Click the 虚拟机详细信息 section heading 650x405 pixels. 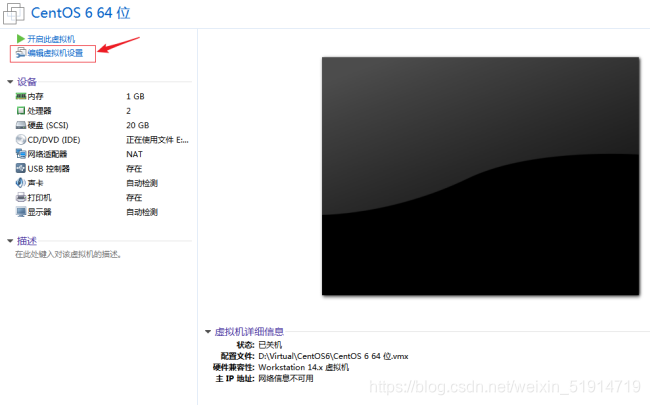tap(249, 332)
